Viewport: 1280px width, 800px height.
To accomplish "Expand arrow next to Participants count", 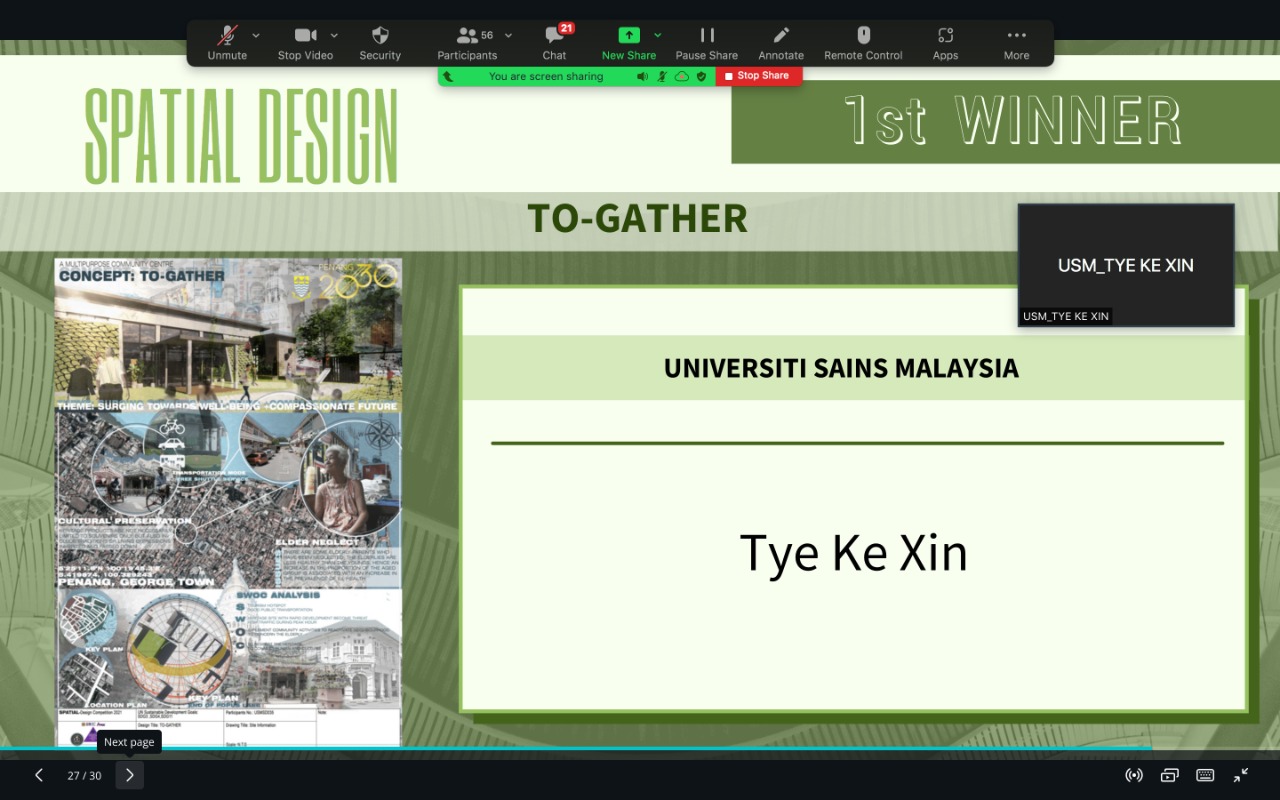I will [x=508, y=35].
